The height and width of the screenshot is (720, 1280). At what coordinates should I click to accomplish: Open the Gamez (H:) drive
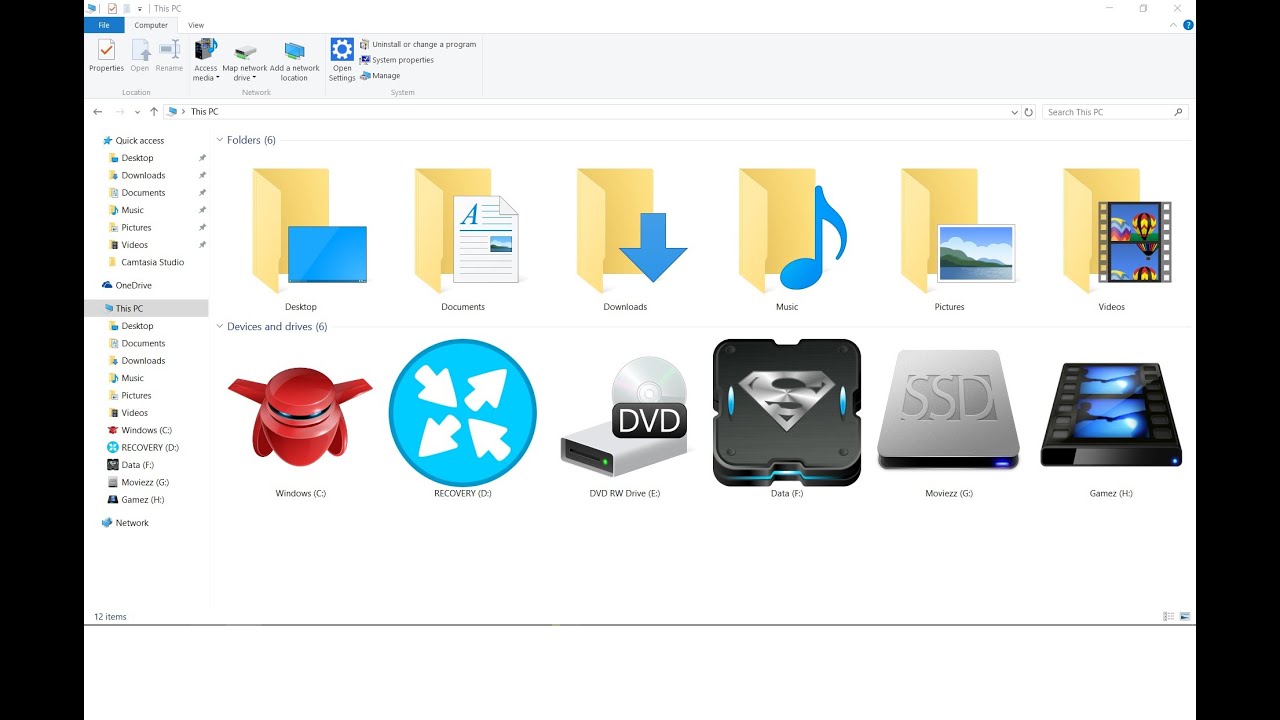(x=1110, y=412)
